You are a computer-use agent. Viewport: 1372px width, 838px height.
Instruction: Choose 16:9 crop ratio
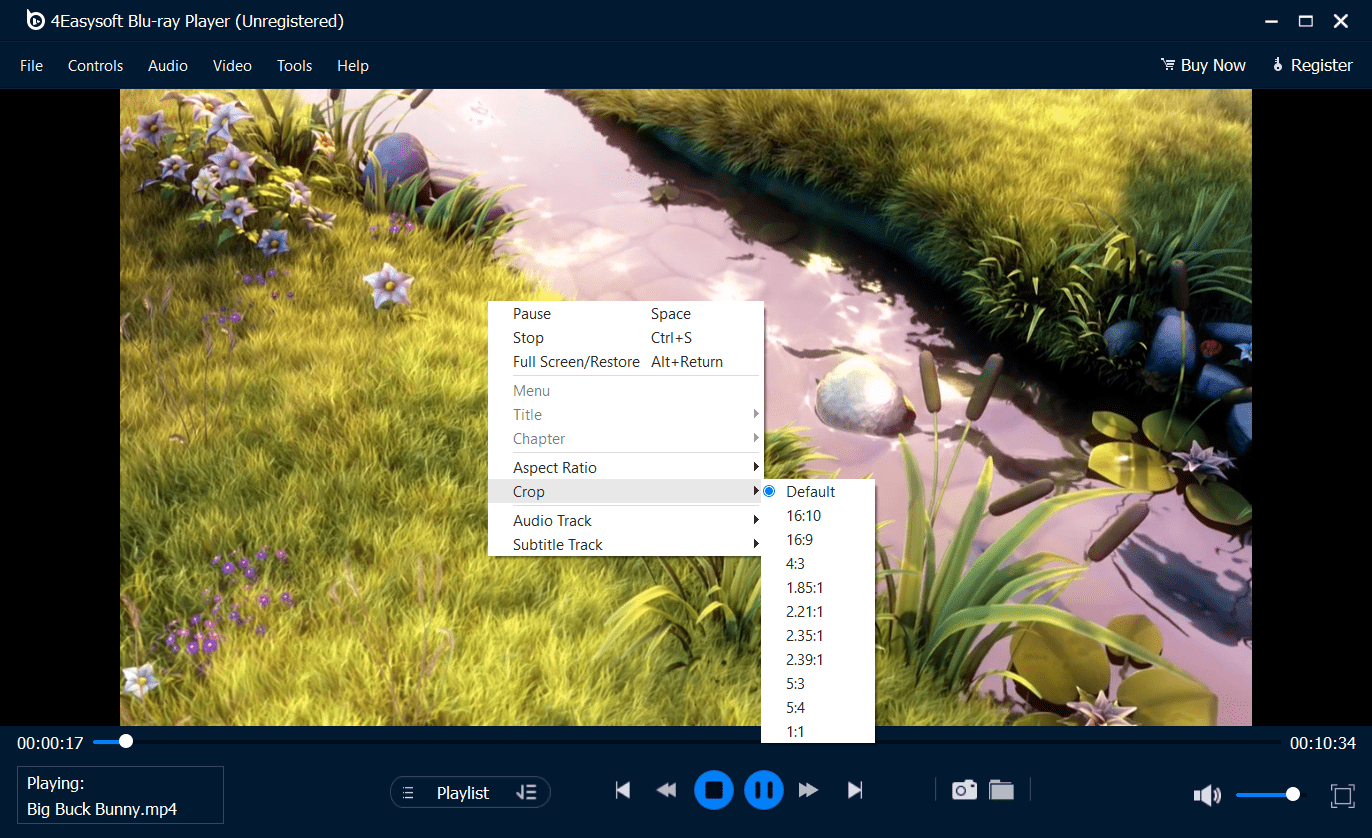818,539
